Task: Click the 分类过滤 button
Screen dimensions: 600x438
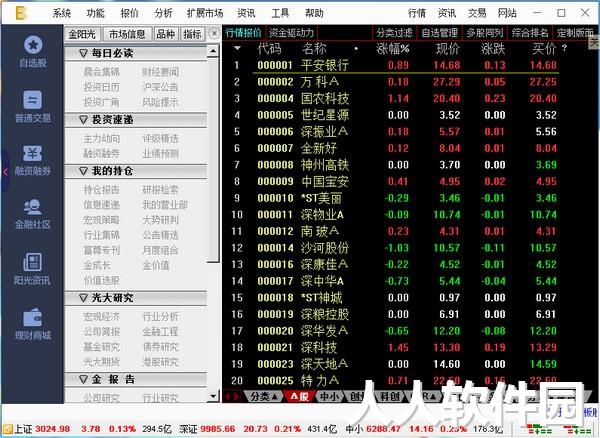Action: pyautogui.click(x=394, y=33)
